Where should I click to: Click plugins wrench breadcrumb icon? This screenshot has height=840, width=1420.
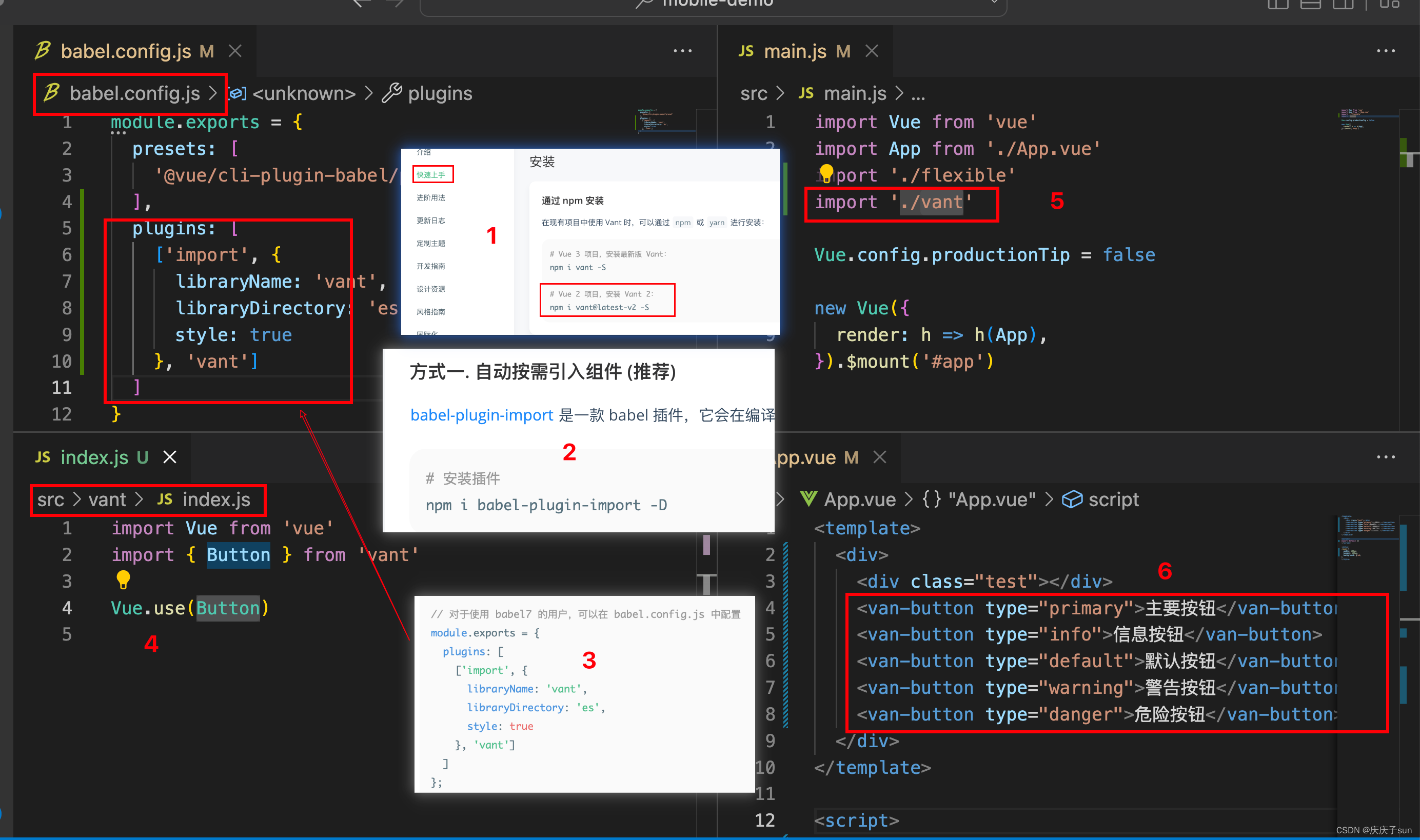[x=392, y=93]
